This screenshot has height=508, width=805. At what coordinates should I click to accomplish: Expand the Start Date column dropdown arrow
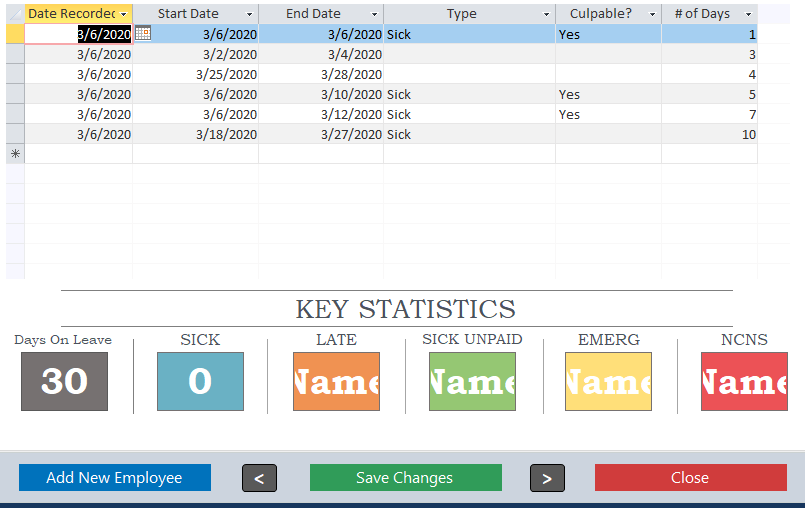tap(249, 15)
